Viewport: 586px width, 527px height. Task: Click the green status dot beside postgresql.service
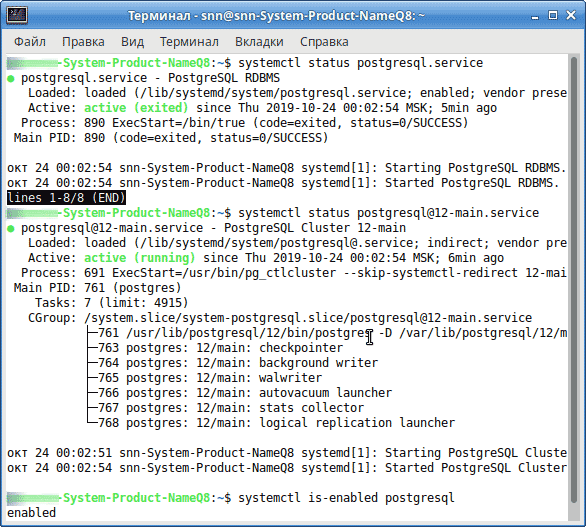coord(11,78)
